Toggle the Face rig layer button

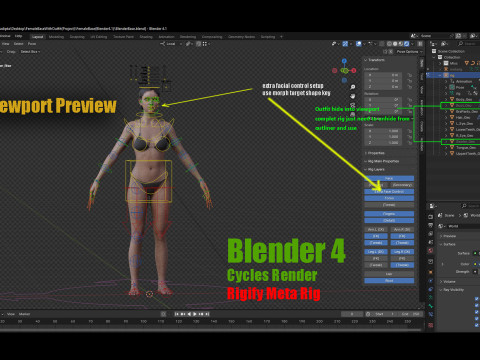click(389, 178)
